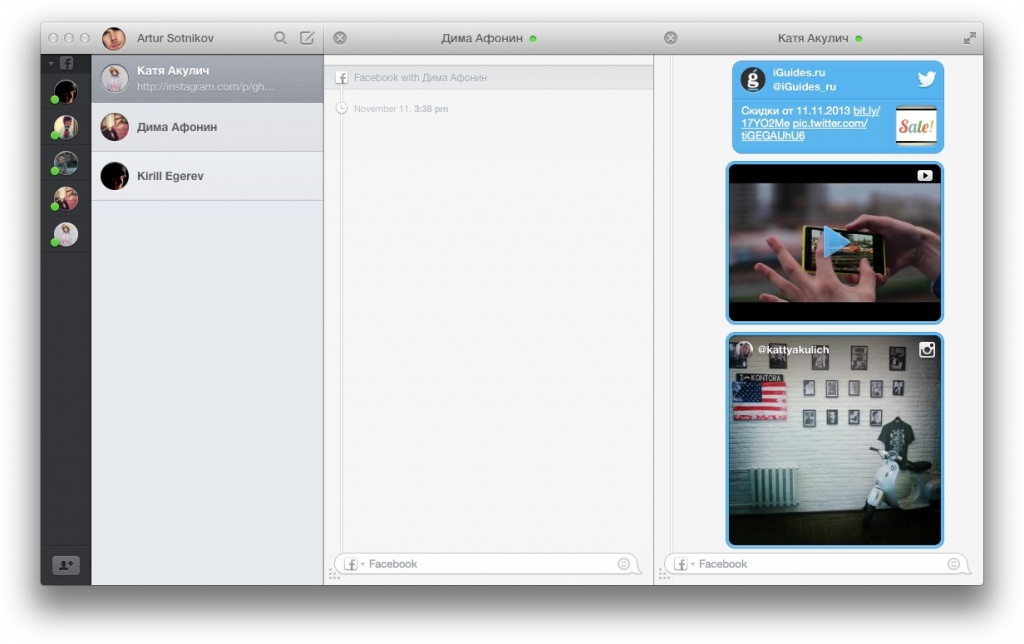Screen dimensions: 1024x644
Task: Open emoji picker in Катя Акулич chat
Action: (x=953, y=564)
